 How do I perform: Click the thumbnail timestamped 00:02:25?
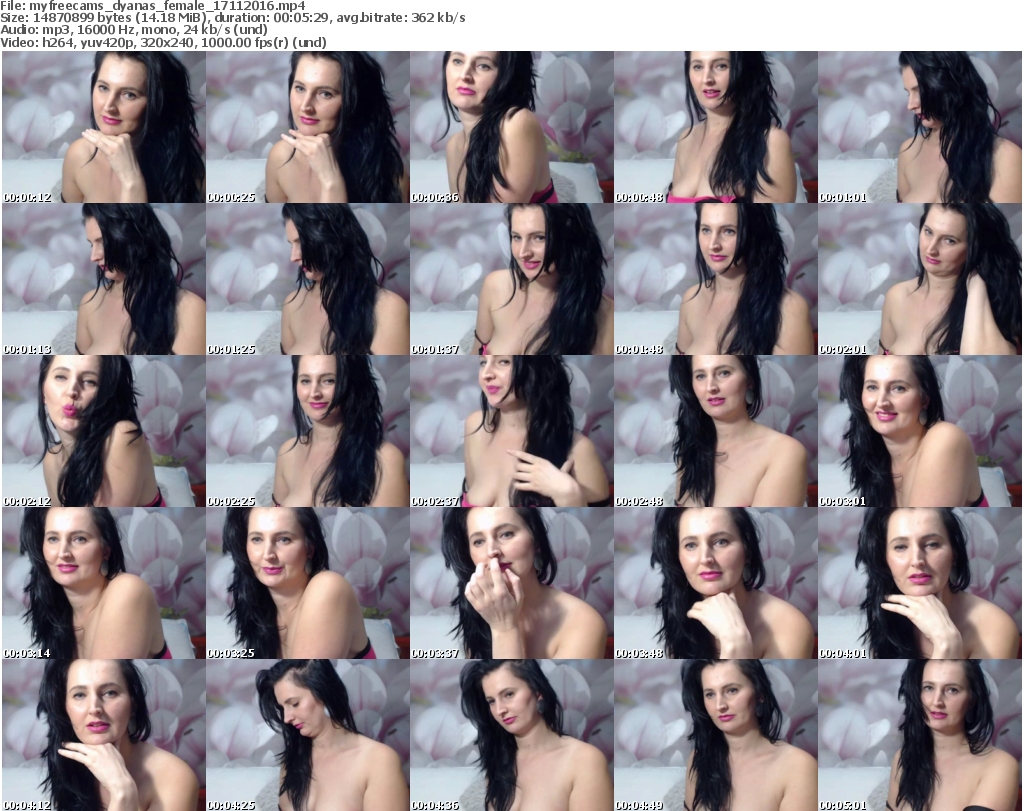[307, 431]
